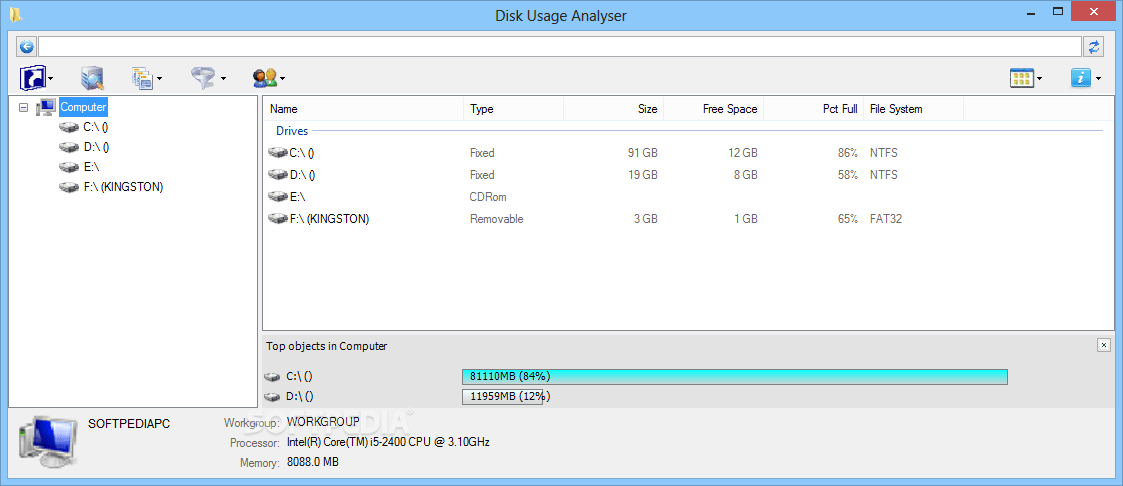Open the dropdown arrow beside info icon
The image size is (1123, 486).
coord(1098,79)
